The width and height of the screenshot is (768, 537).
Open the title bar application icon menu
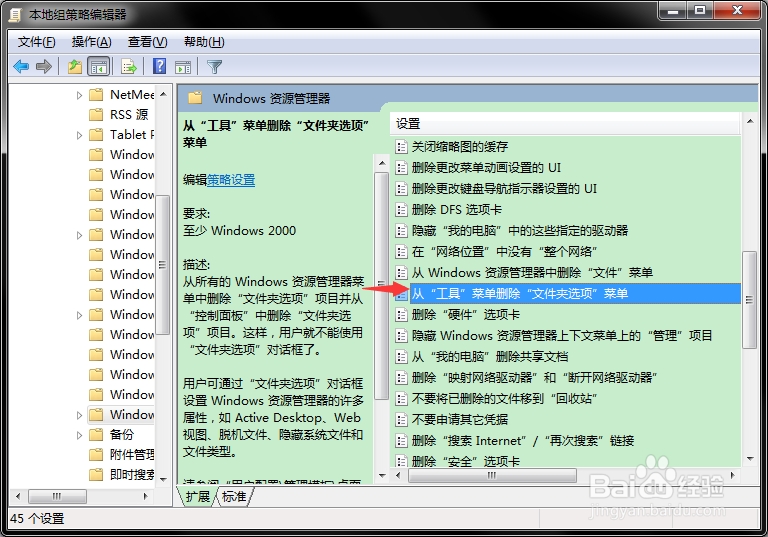tap(15, 15)
